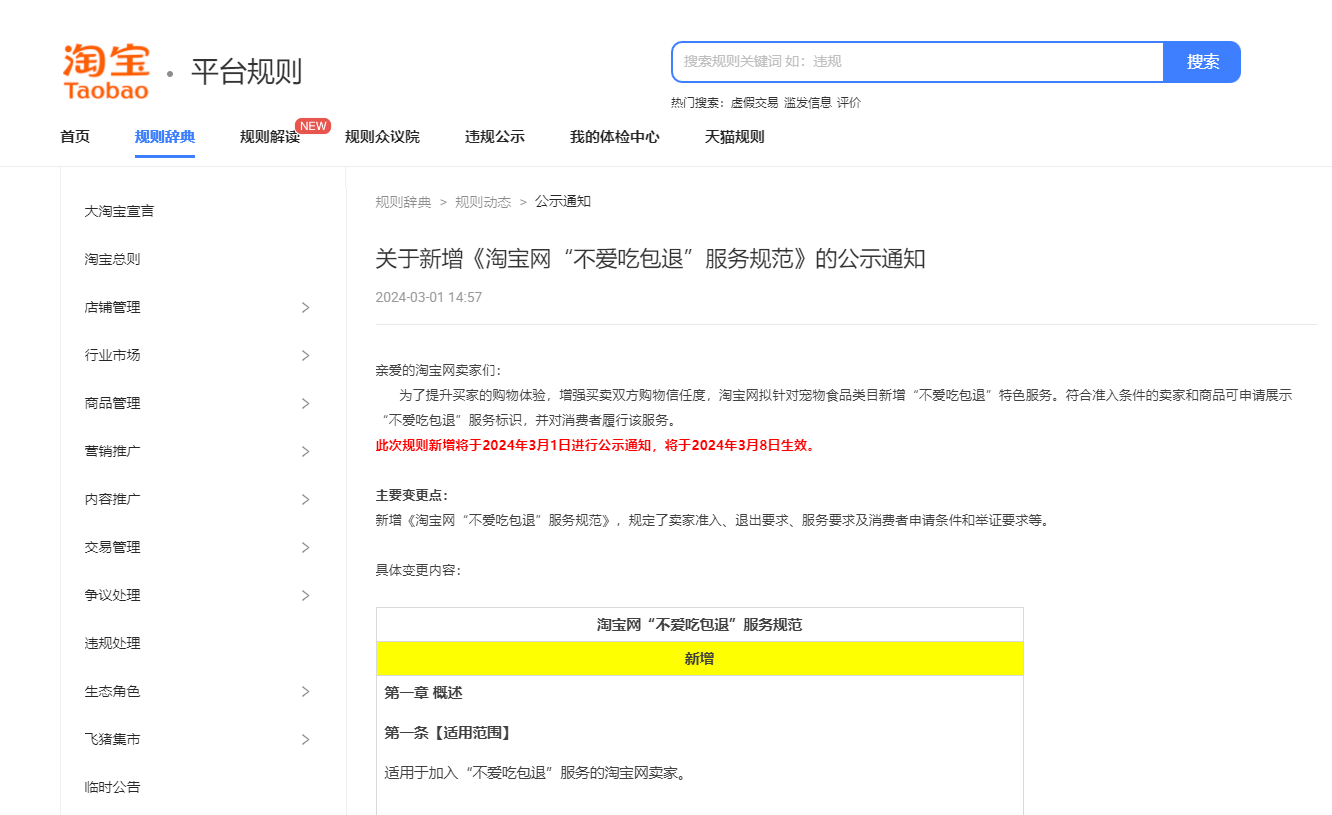Expand the 店铺管理 sidebar chevron

click(306, 307)
